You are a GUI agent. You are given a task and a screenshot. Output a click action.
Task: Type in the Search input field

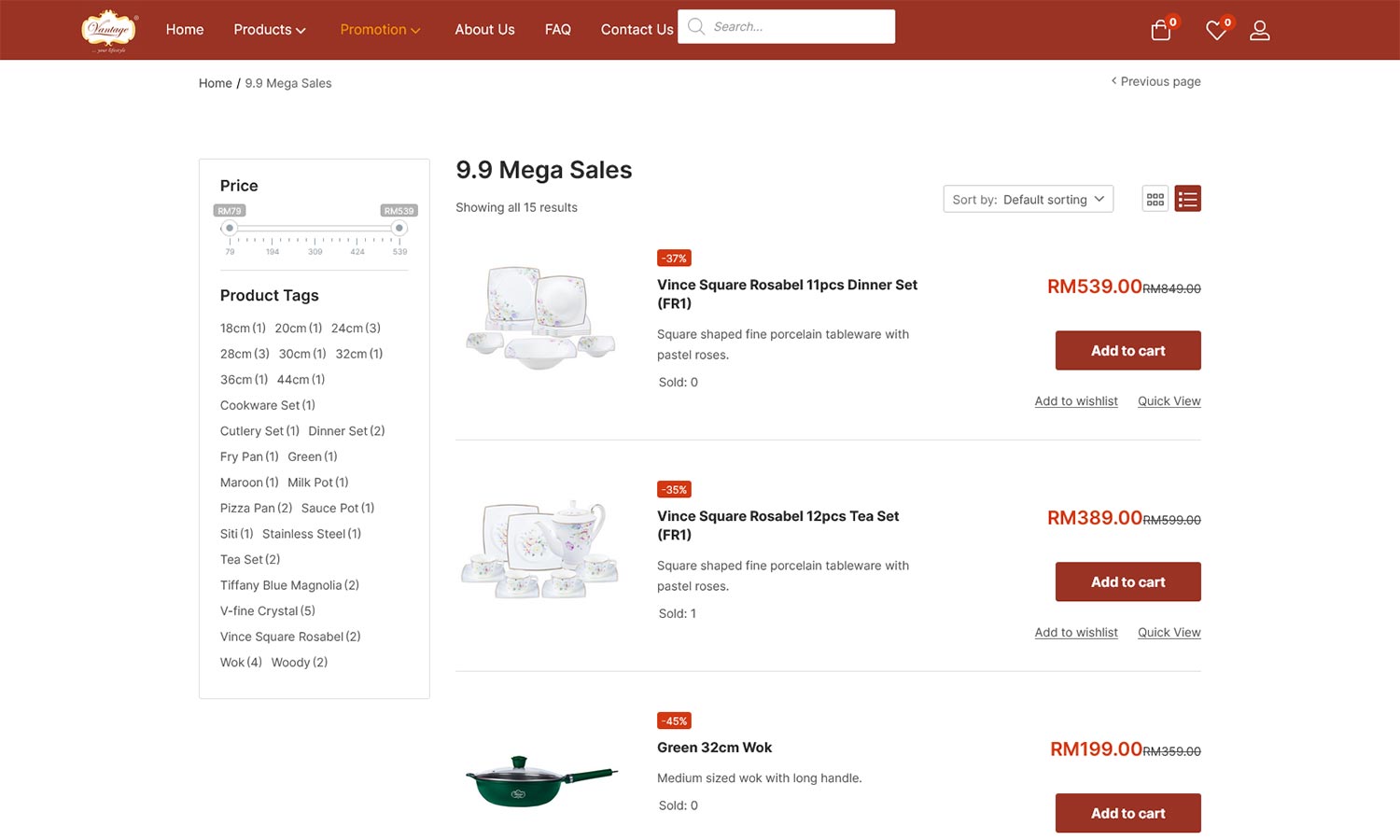coord(798,27)
